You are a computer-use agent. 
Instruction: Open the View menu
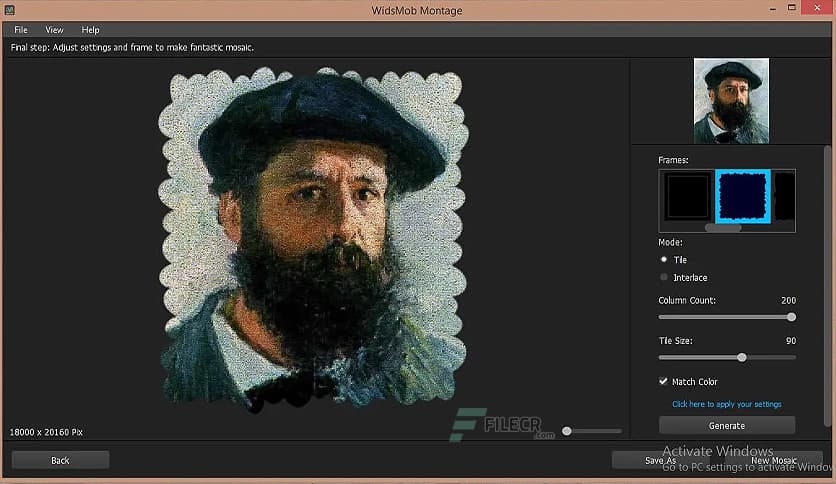pyautogui.click(x=54, y=30)
